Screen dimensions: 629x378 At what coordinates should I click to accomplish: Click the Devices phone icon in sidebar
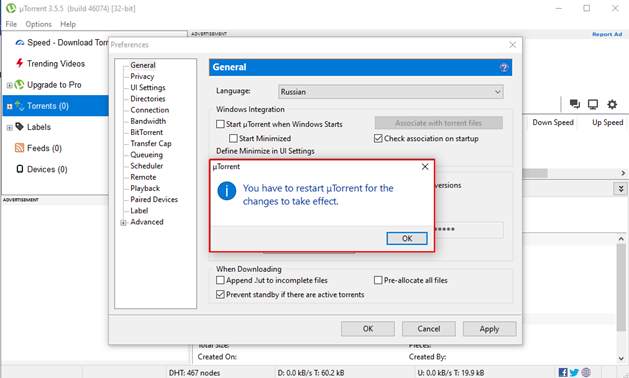pyautogui.click(x=19, y=169)
